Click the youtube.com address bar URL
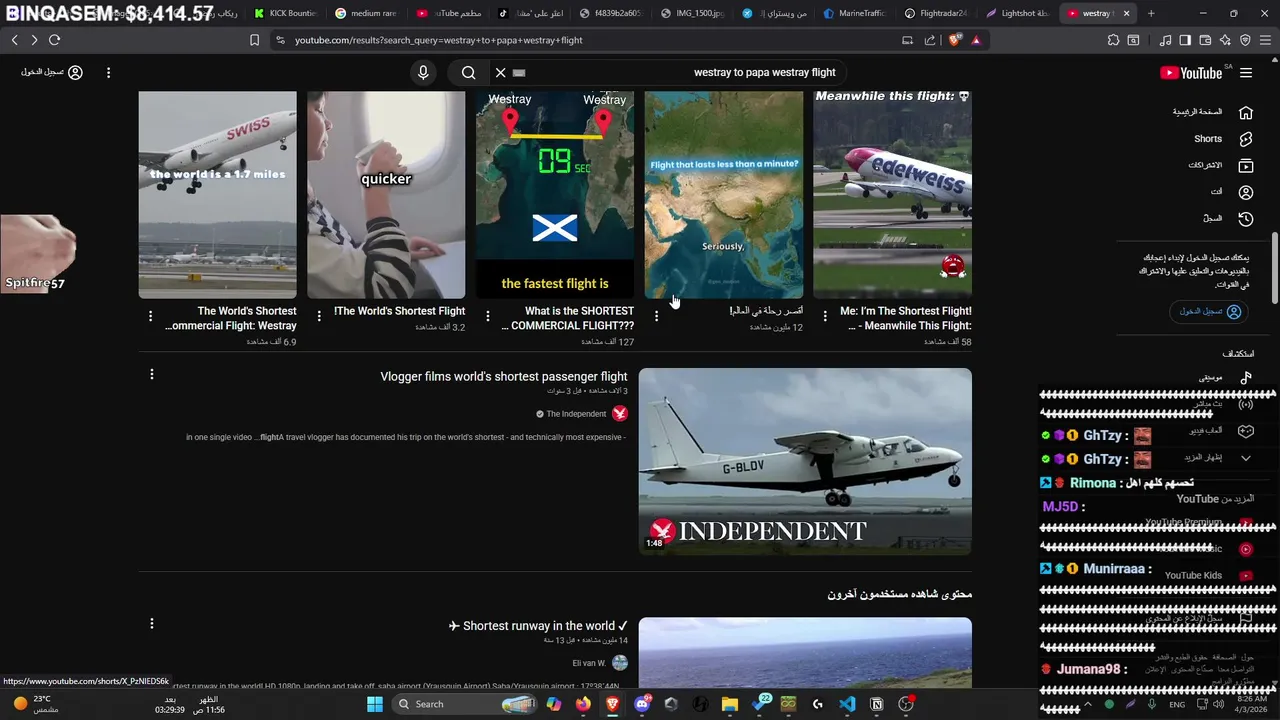The height and width of the screenshot is (720, 1280). coord(439,40)
